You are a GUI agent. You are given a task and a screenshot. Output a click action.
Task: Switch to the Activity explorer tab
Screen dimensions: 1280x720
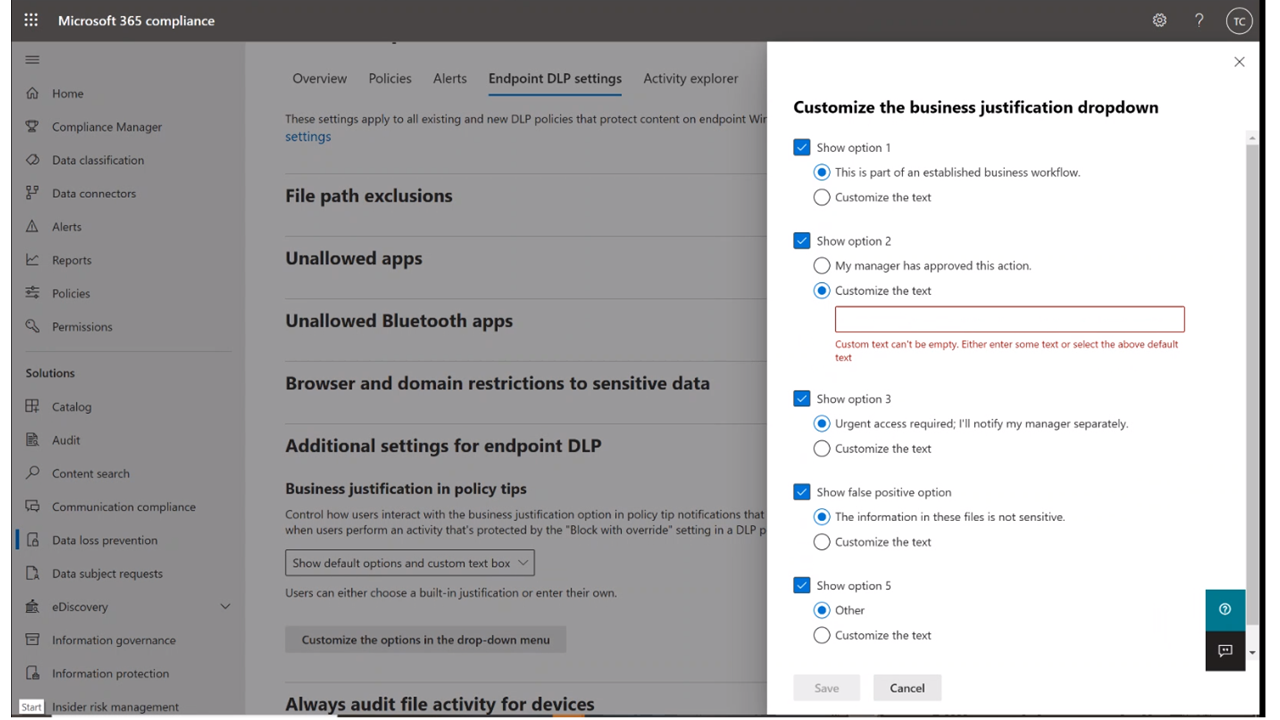point(690,78)
